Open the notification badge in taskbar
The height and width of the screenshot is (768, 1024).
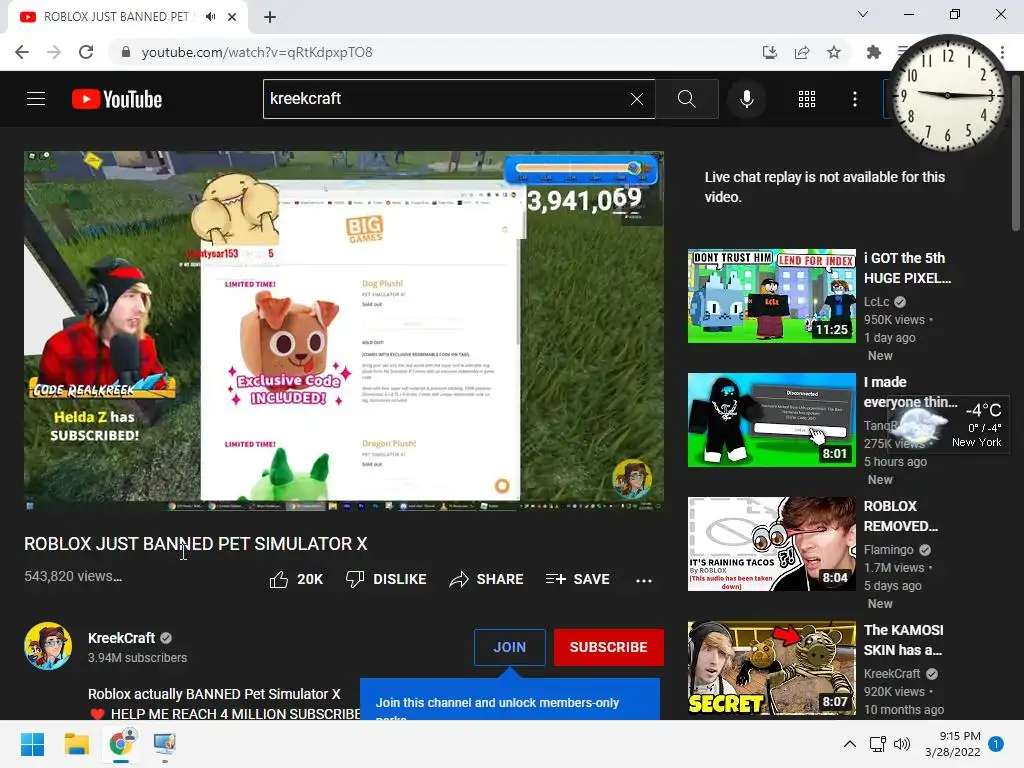click(995, 744)
